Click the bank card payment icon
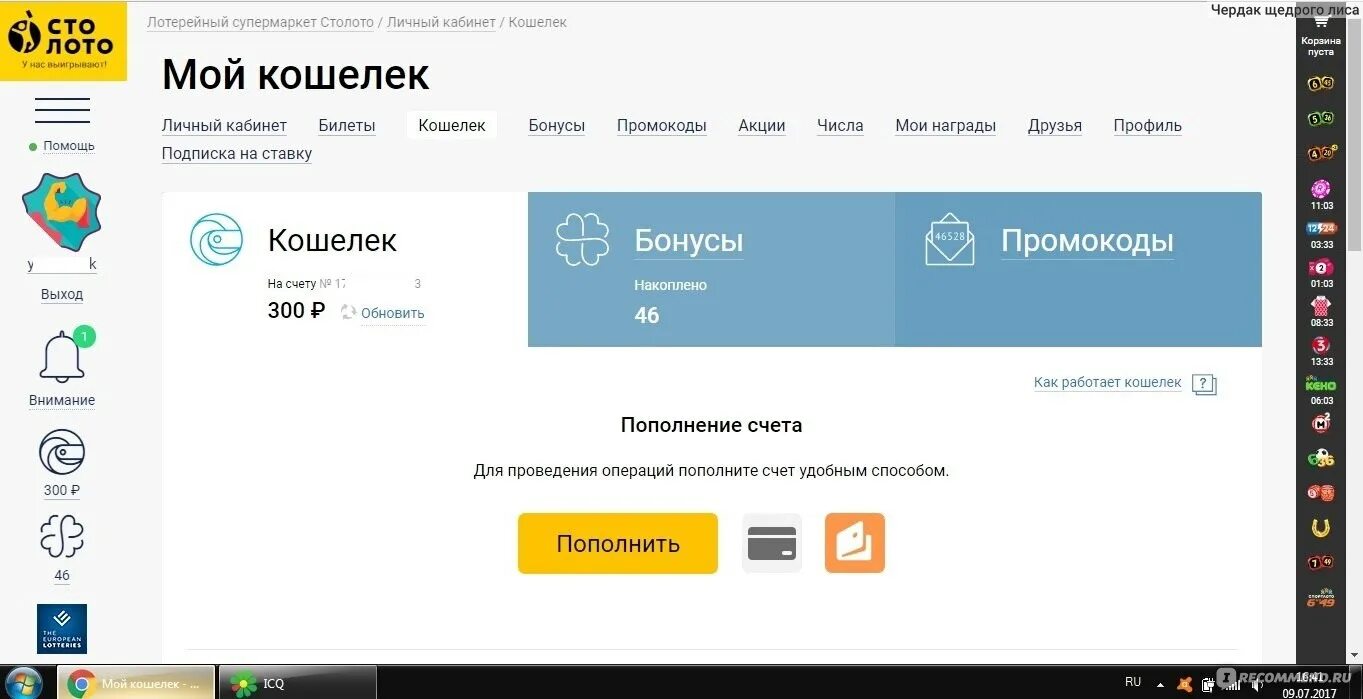Viewport: 1363px width, 699px height. [772, 543]
